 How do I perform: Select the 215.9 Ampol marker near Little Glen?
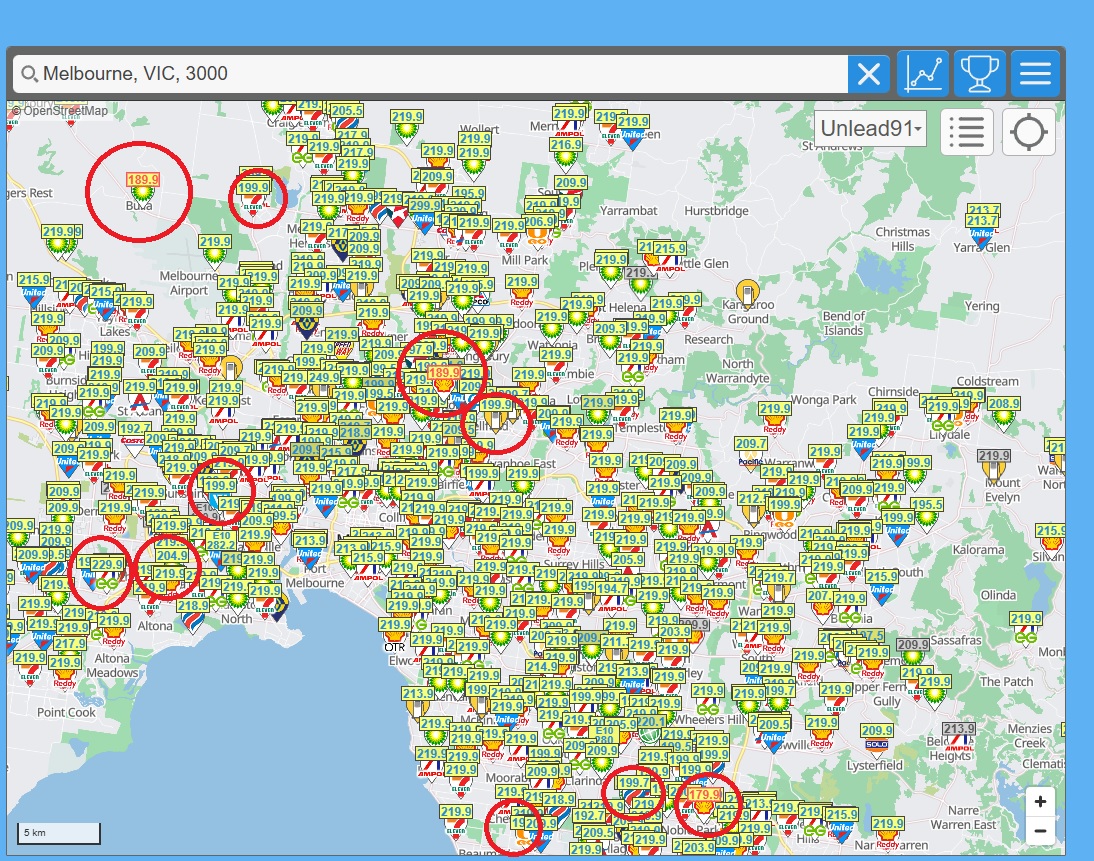tap(670, 256)
